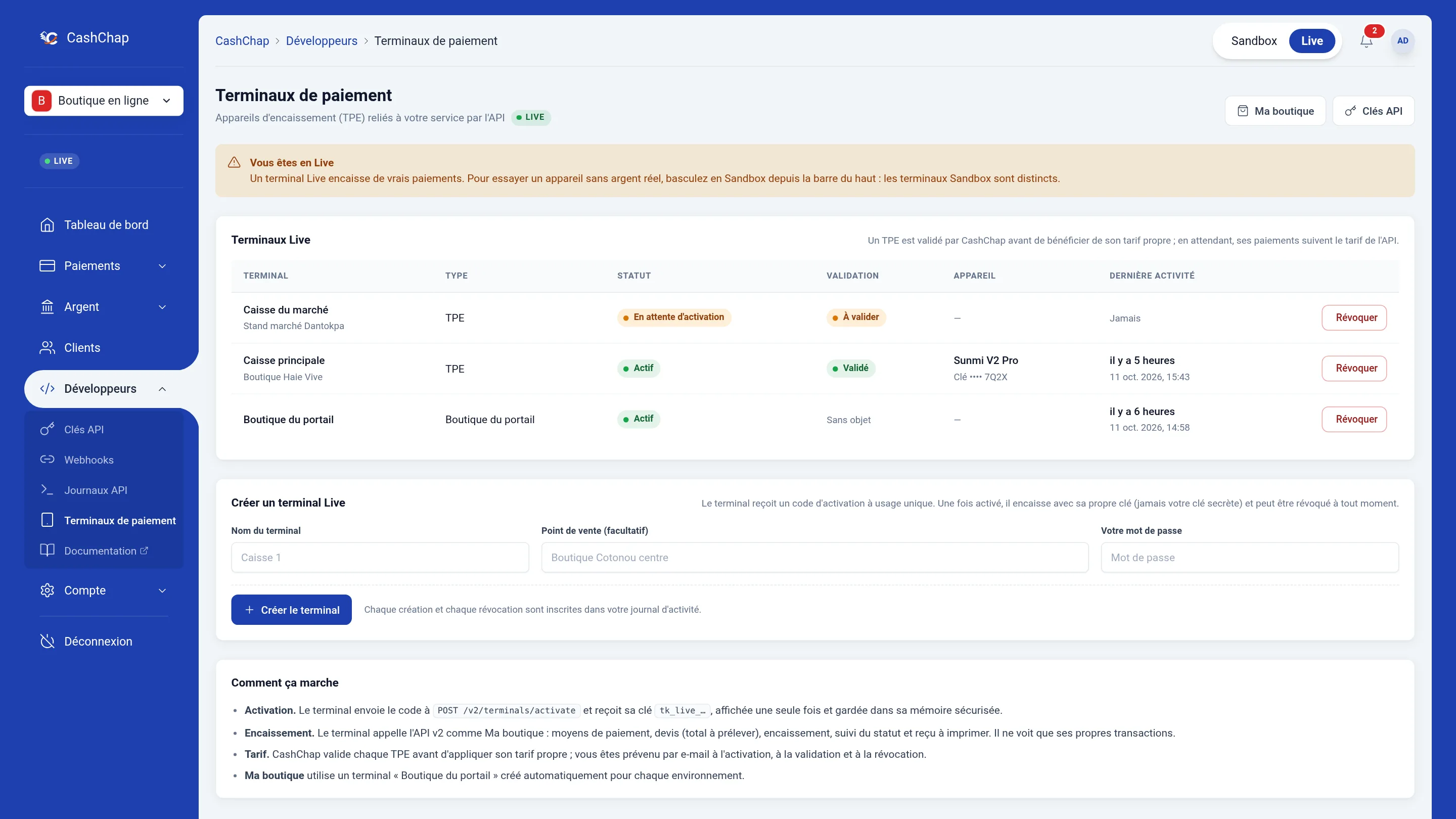Click the Terminaux de paiement tablet icon

48,520
